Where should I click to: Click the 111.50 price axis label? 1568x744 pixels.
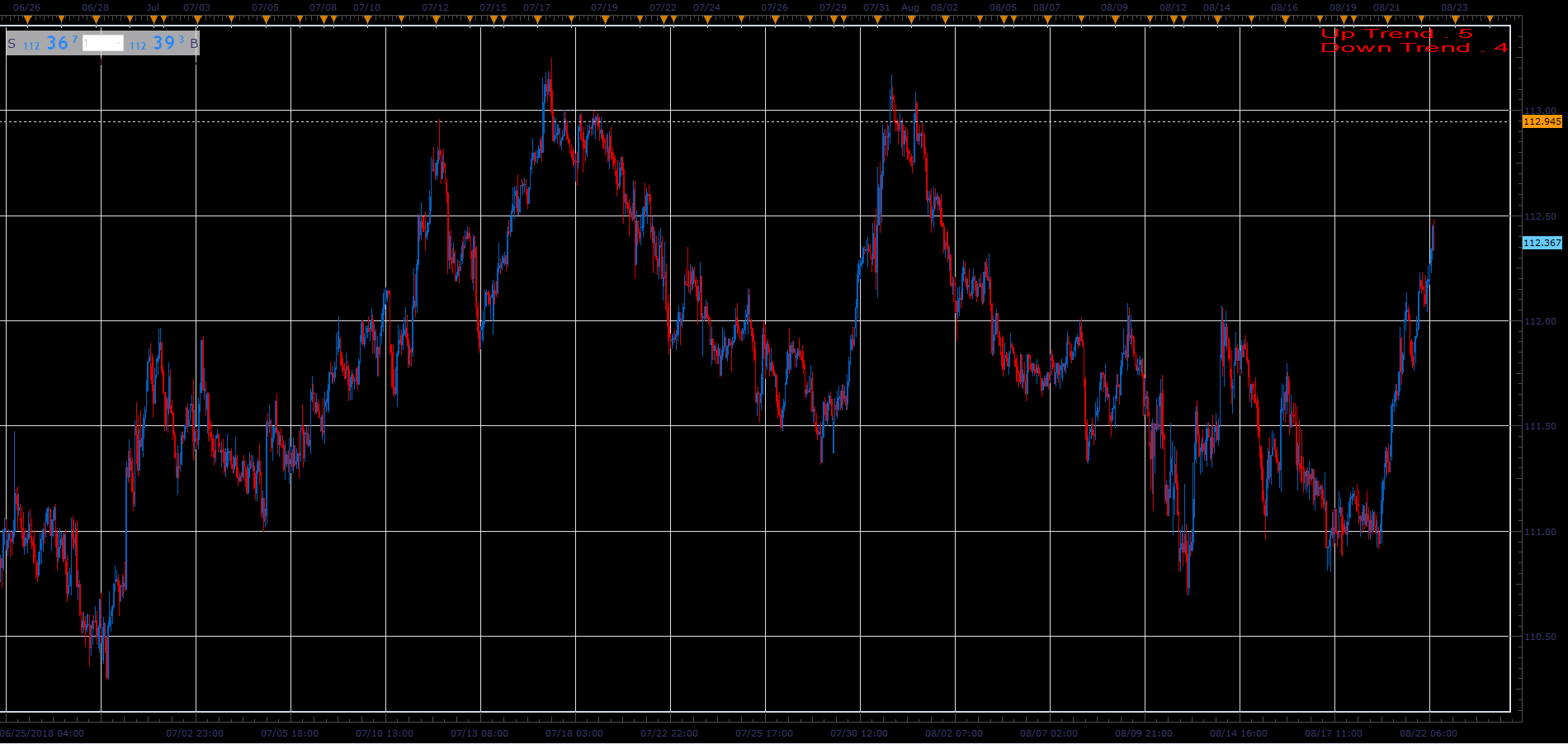1540,426
